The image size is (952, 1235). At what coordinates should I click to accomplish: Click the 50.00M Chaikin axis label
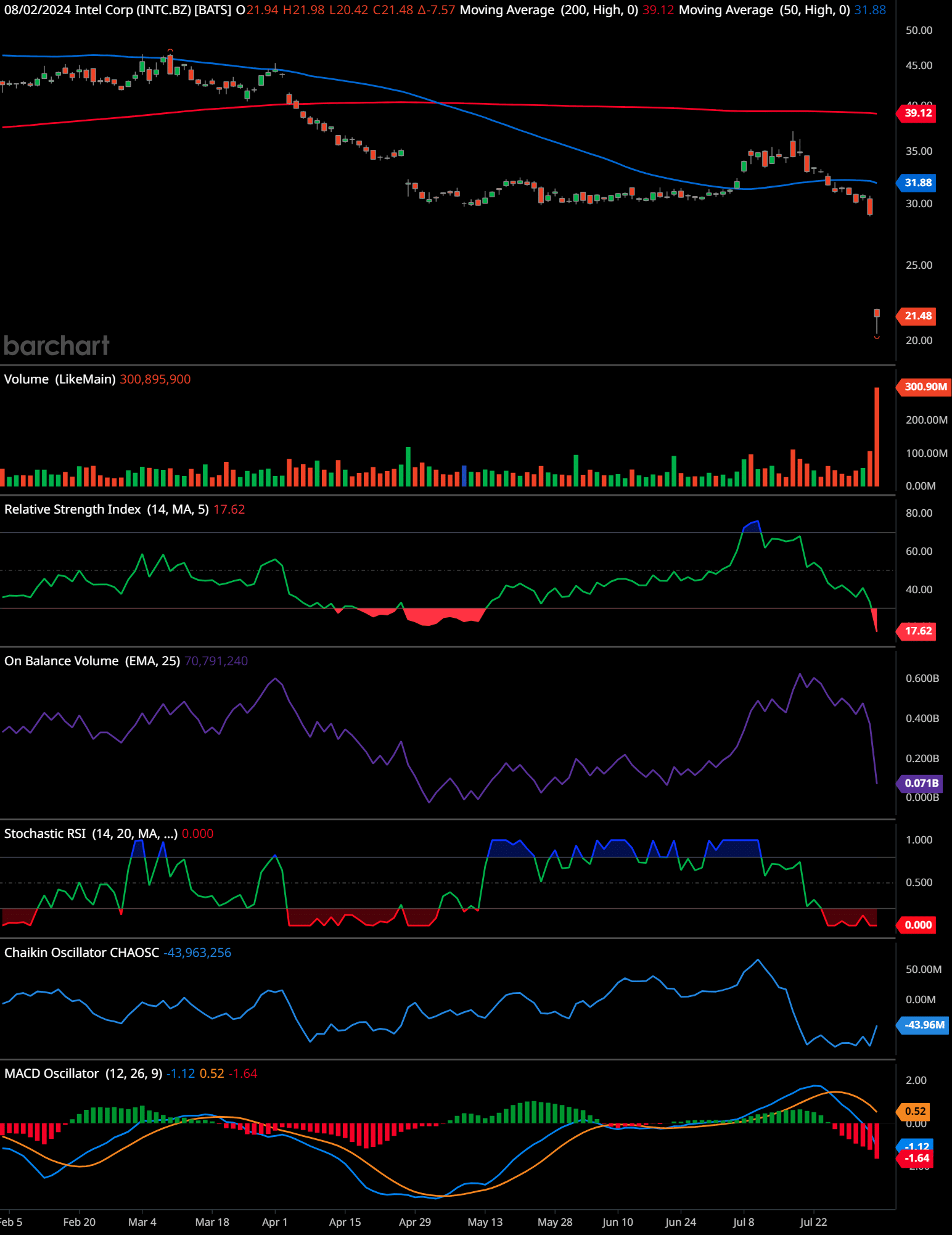924,969
